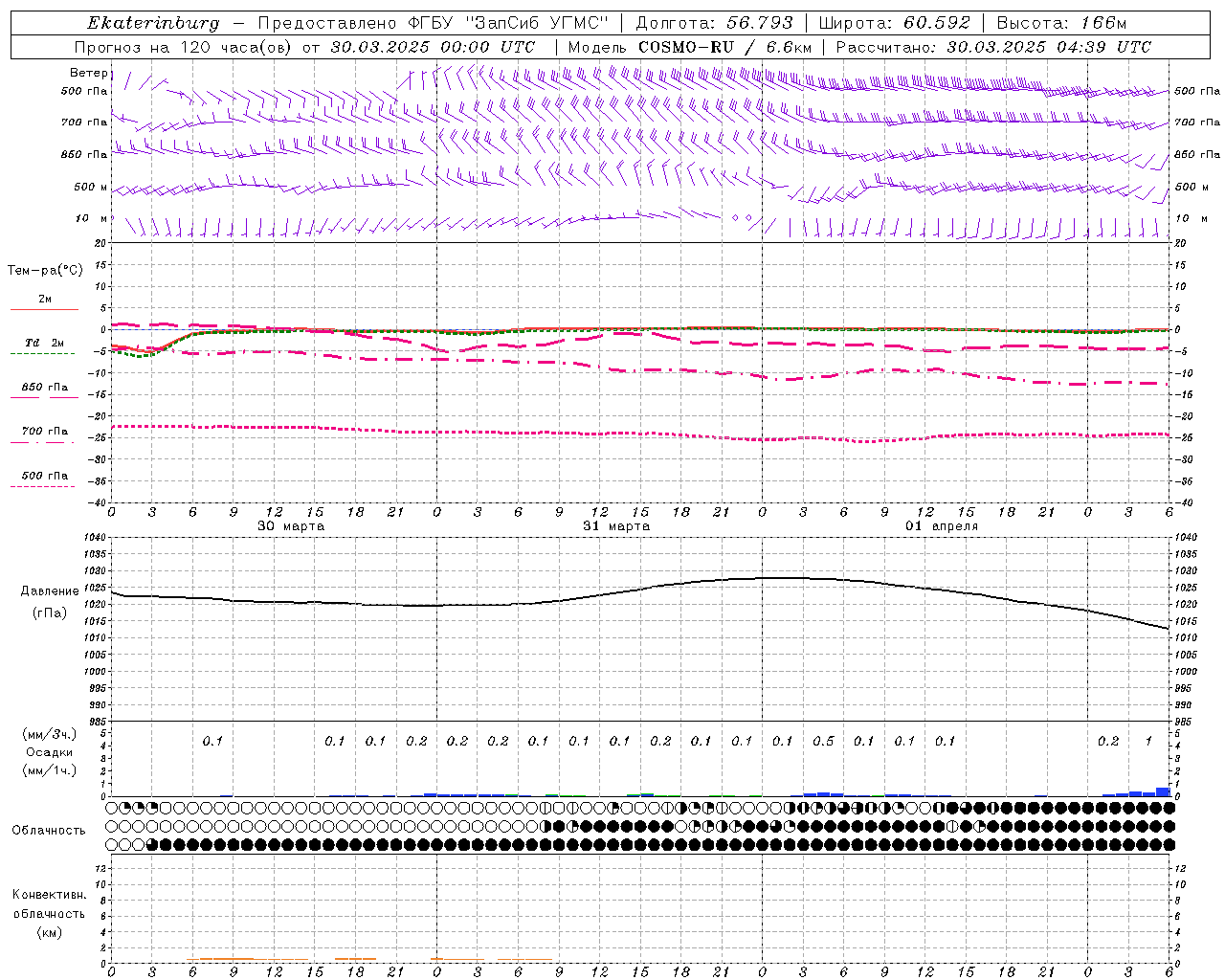Click the "(км)" unit under convective cloudiness
The height and width of the screenshot is (980, 1225).
coord(49,932)
